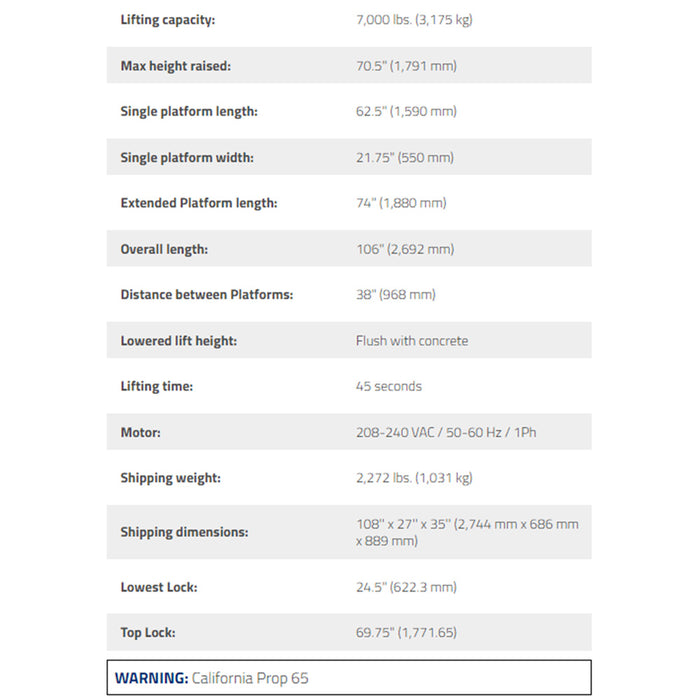Select the Overall length row
This screenshot has height=700, width=700.
(349, 248)
